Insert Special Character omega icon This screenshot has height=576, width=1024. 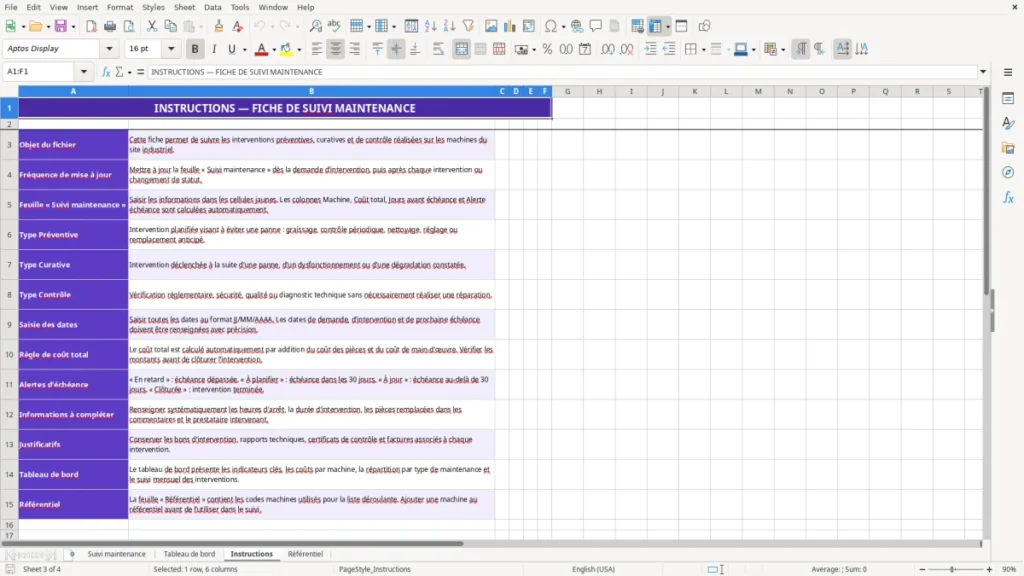pos(551,26)
